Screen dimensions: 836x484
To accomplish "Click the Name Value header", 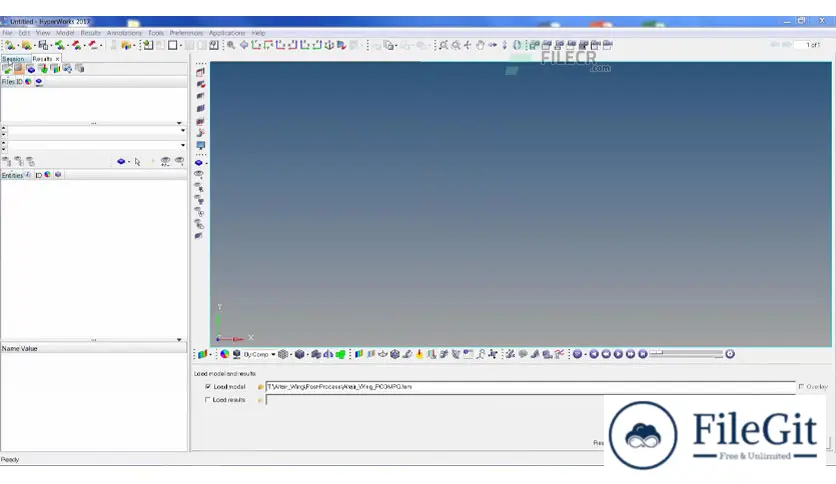I will 19,349.
